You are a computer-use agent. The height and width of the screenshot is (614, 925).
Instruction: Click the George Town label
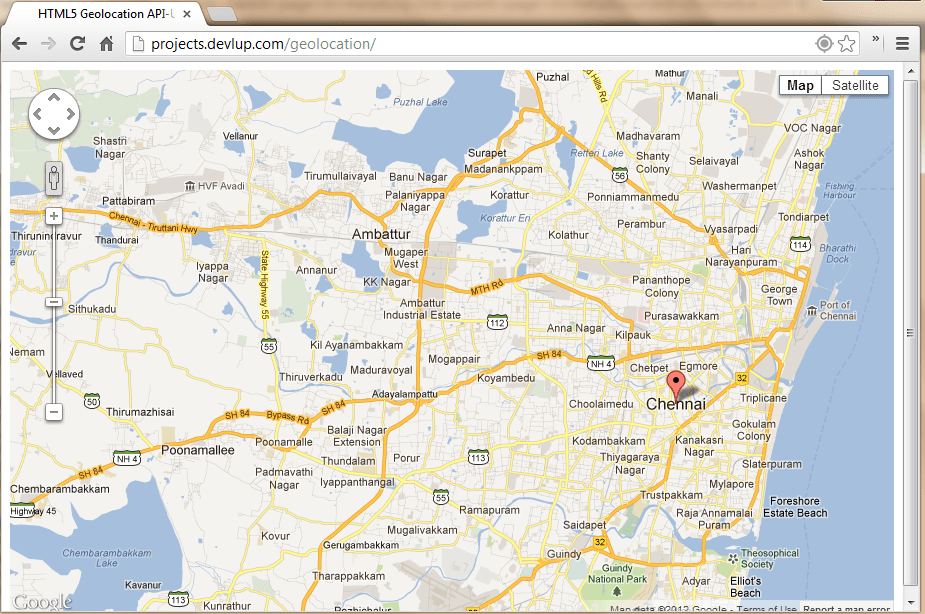tap(779, 295)
